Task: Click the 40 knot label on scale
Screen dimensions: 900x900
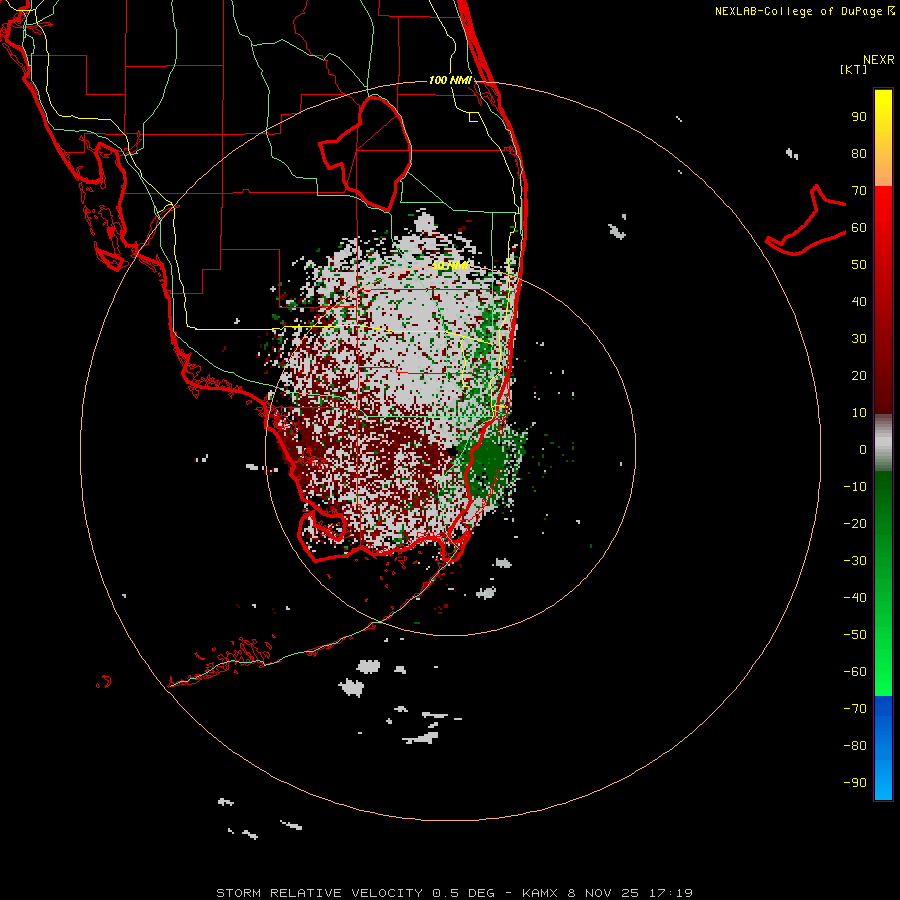Action: pyautogui.click(x=859, y=301)
